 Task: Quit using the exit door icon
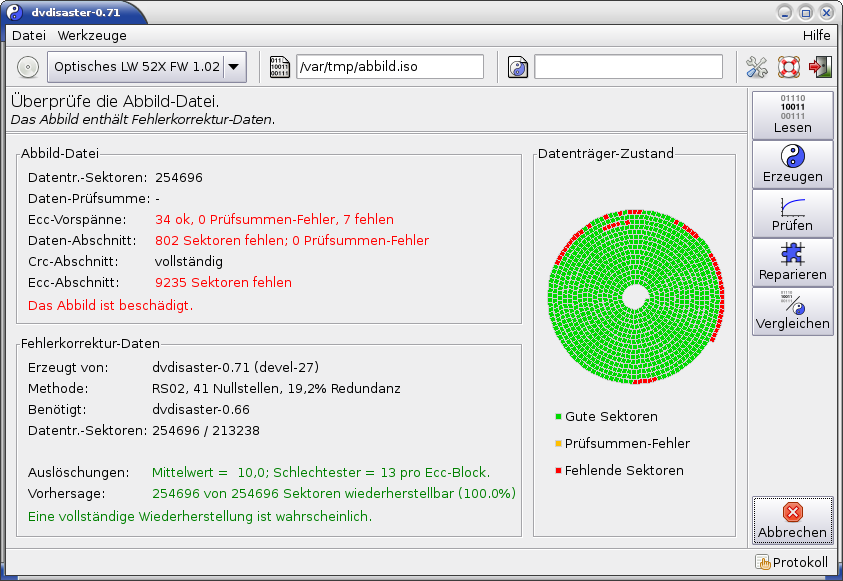point(820,67)
